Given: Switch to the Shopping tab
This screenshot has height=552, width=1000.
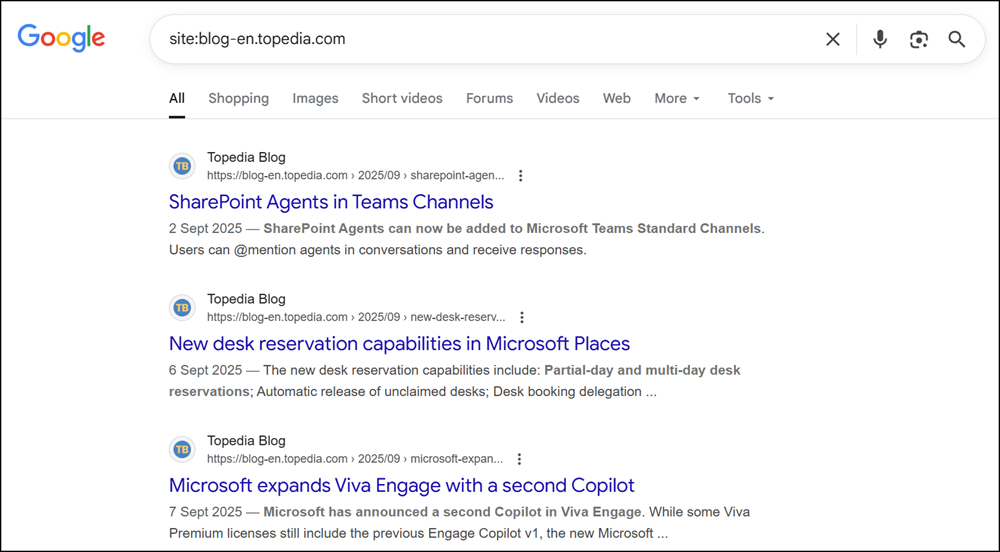Looking at the screenshot, I should tap(238, 98).
